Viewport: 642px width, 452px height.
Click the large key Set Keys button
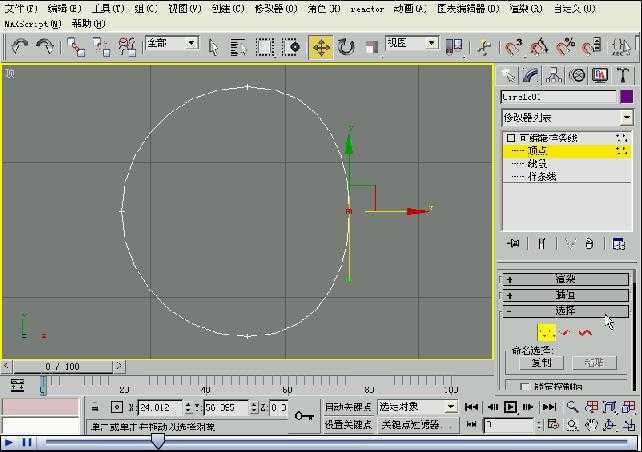tap(304, 416)
